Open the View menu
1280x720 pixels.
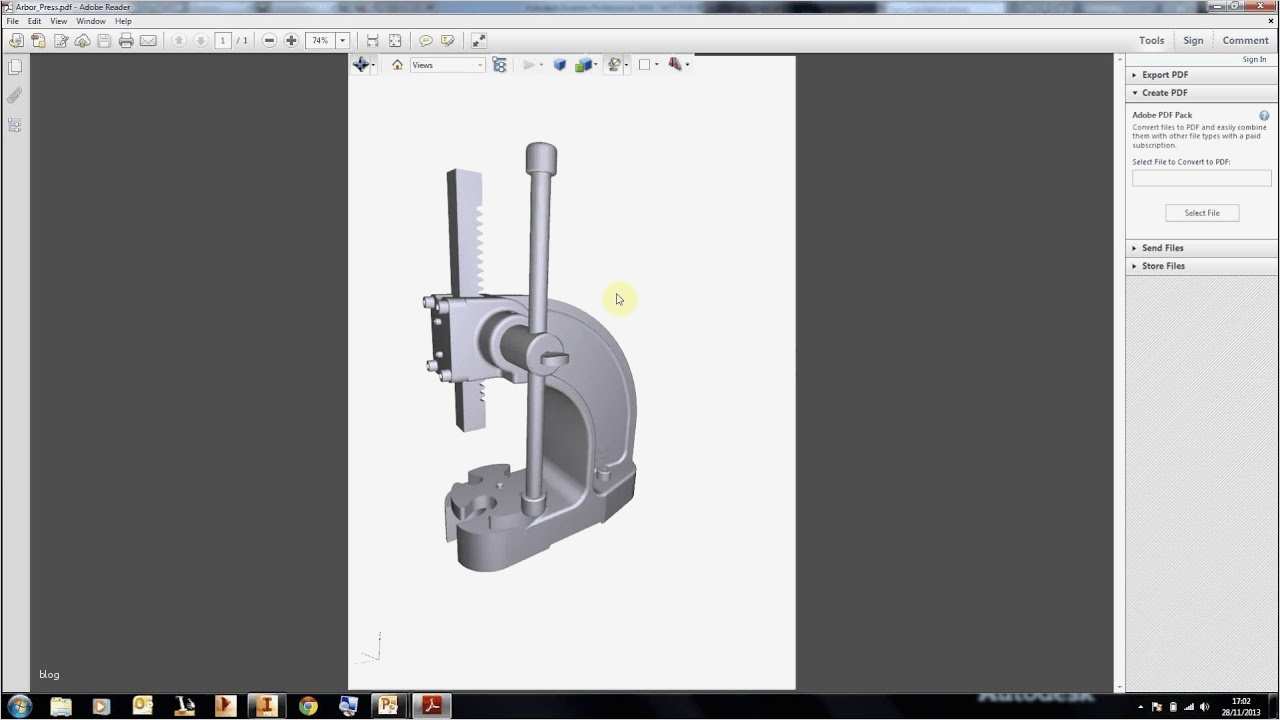coord(59,21)
